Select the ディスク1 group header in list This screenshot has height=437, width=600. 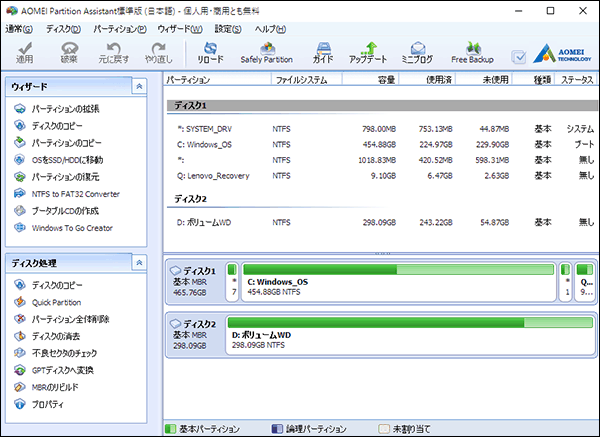[x=383, y=106]
